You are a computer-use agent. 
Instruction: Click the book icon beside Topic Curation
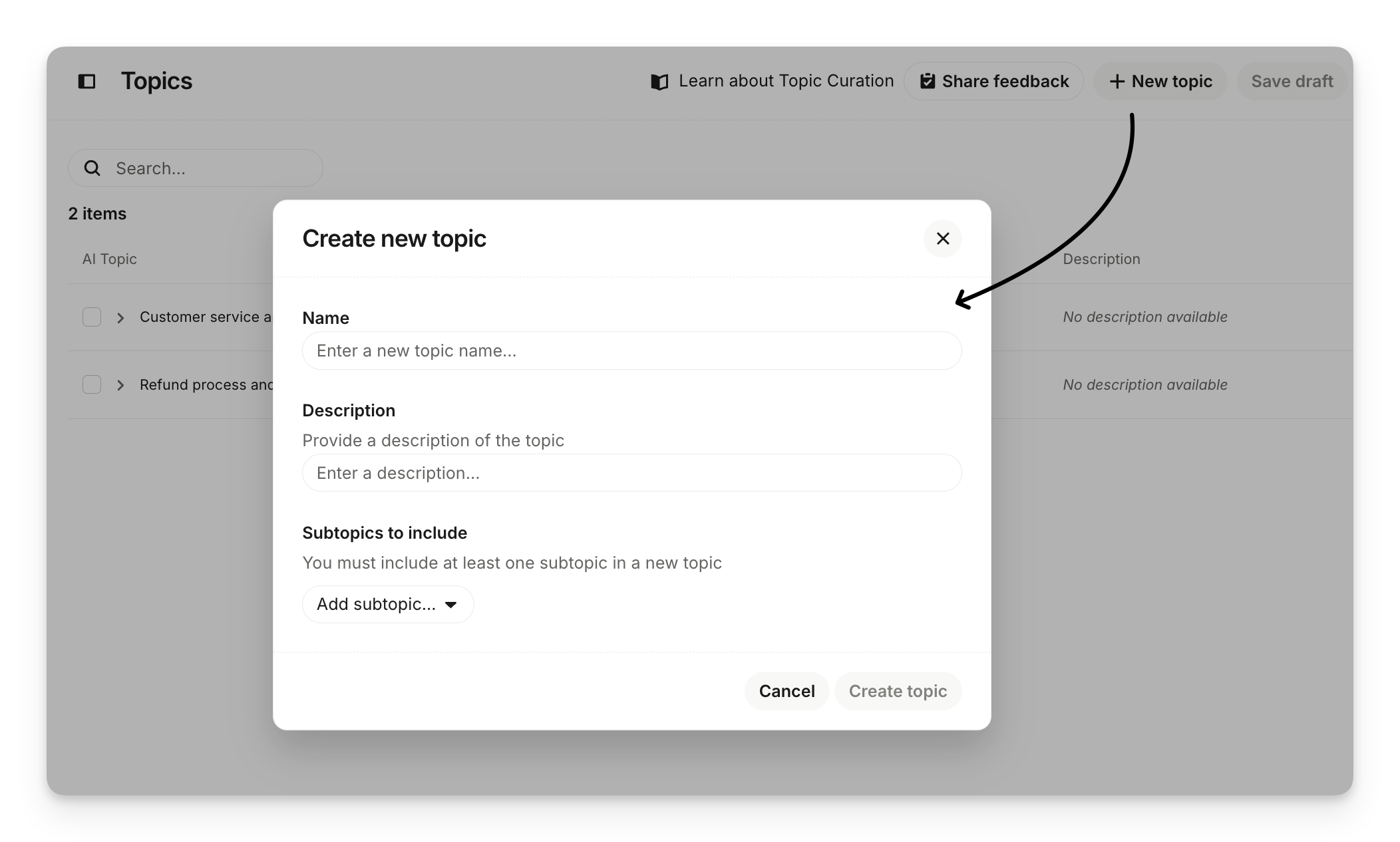pos(659,82)
